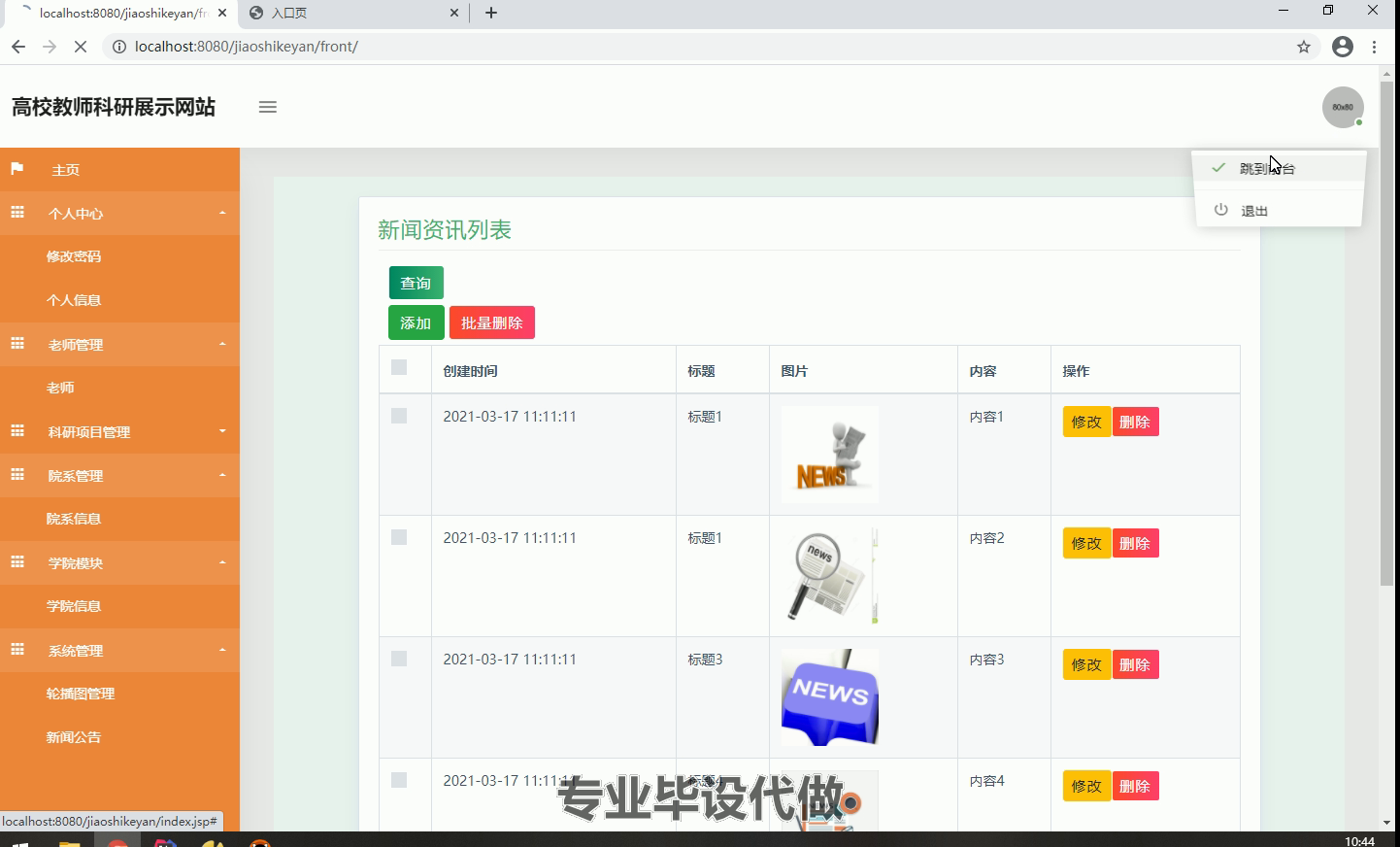The width and height of the screenshot is (1400, 847).
Task: Click grid icon next to 老师管理
Action: 17,343
